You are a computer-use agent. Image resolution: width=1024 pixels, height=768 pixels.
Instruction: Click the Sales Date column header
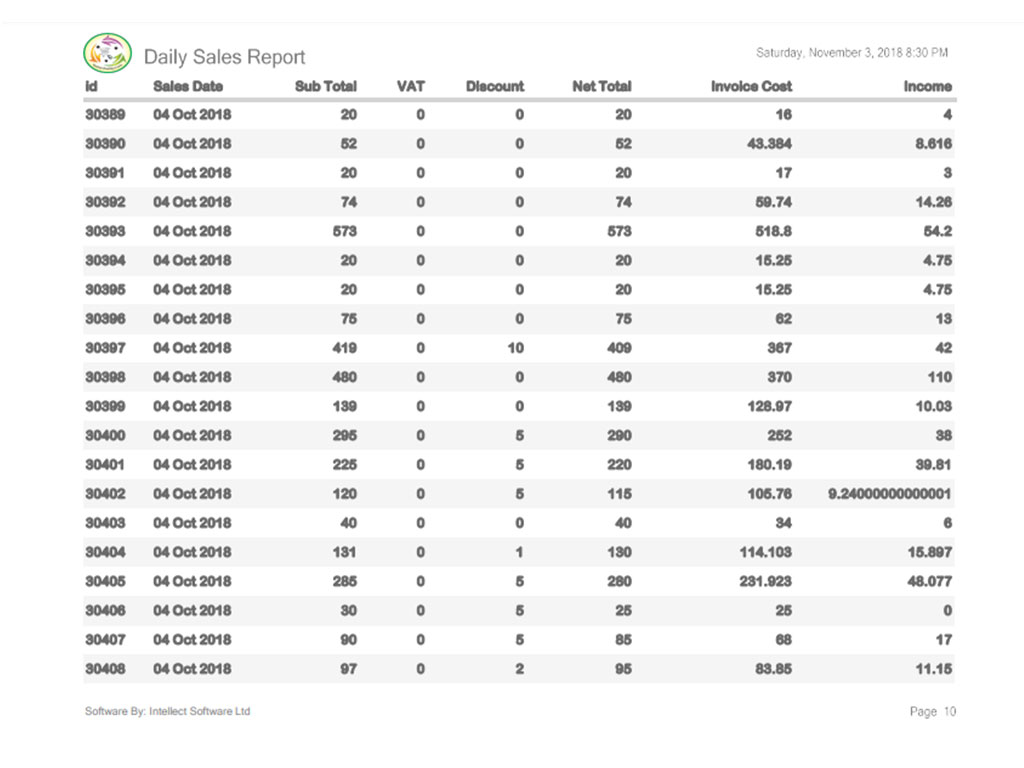coord(188,86)
